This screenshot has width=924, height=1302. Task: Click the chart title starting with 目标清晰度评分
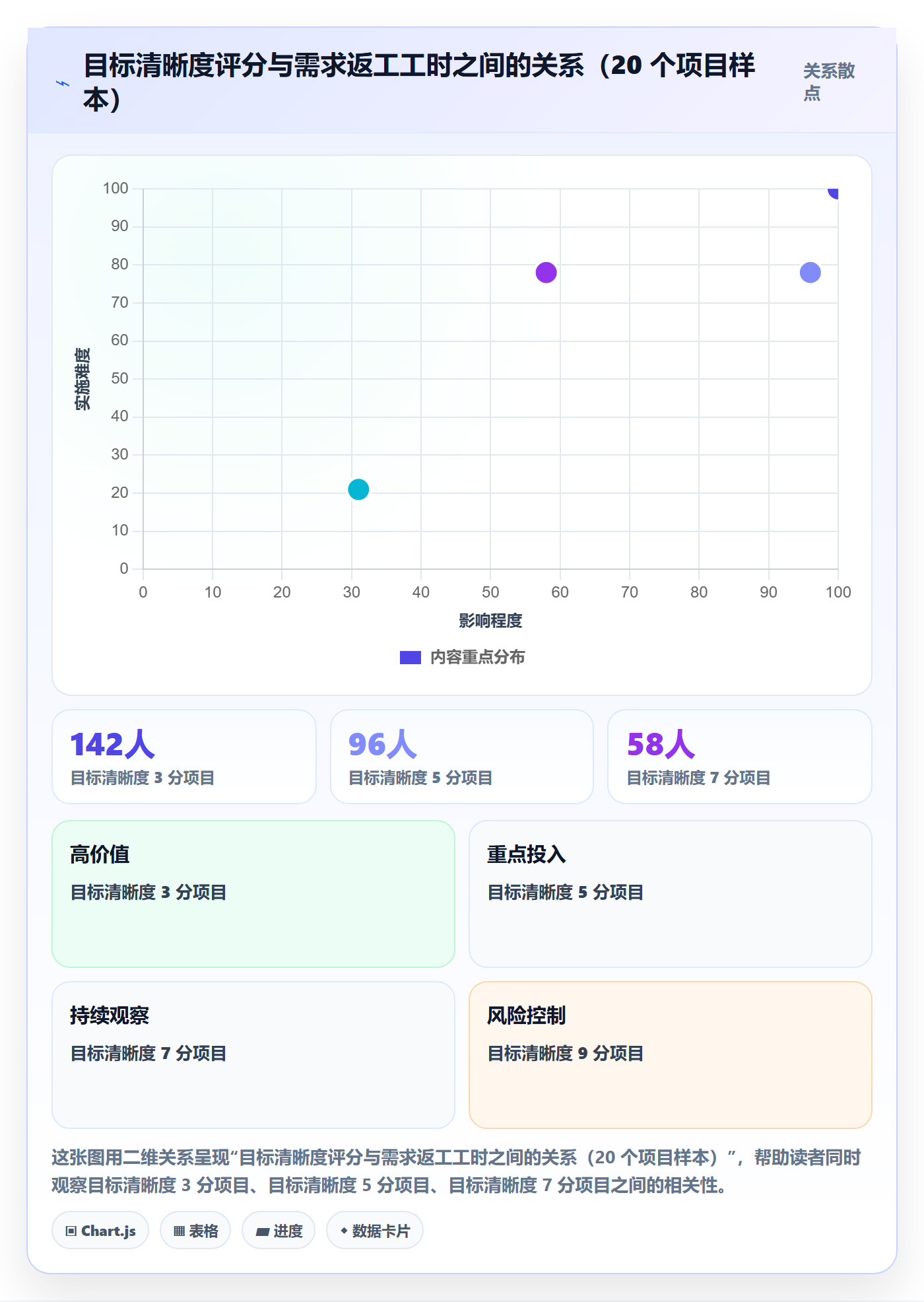tap(420, 82)
